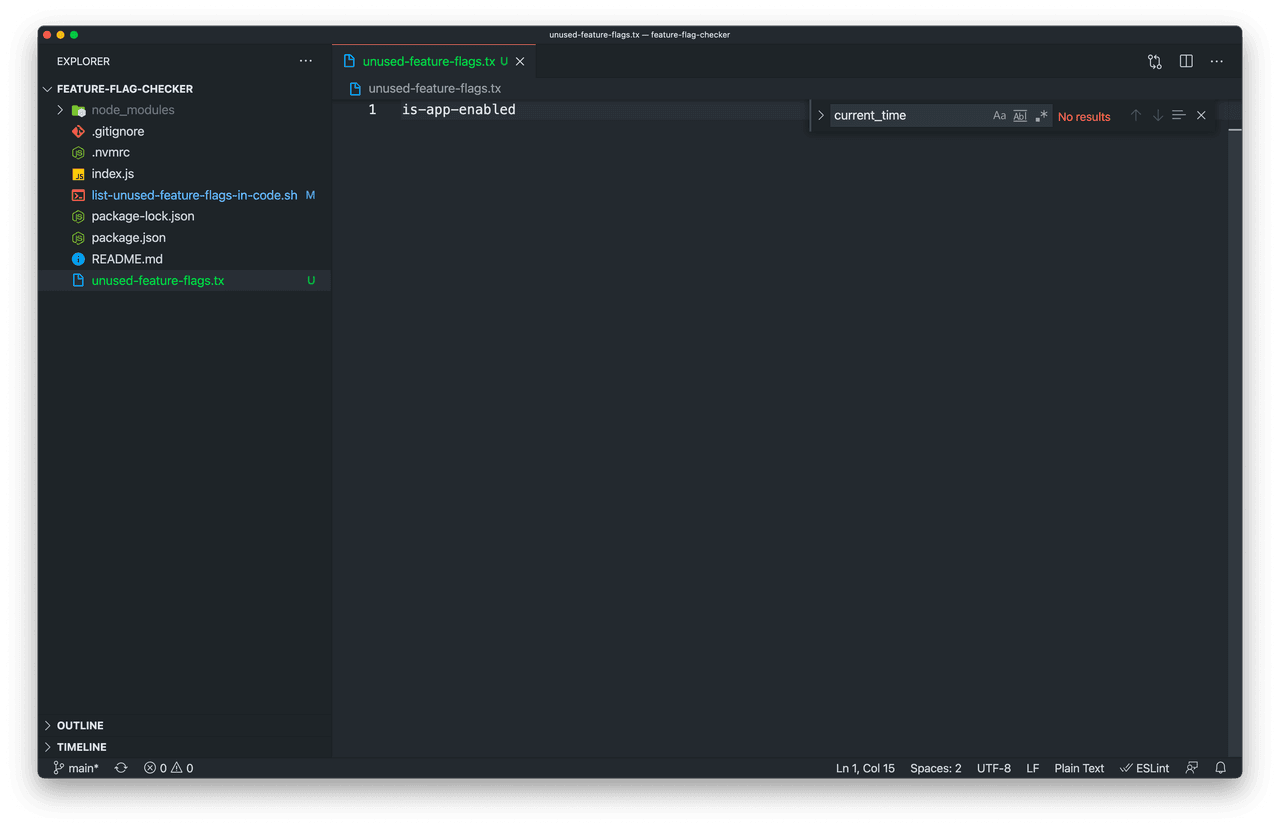
Task: Click the index.js JS file icon
Action: tap(78, 174)
